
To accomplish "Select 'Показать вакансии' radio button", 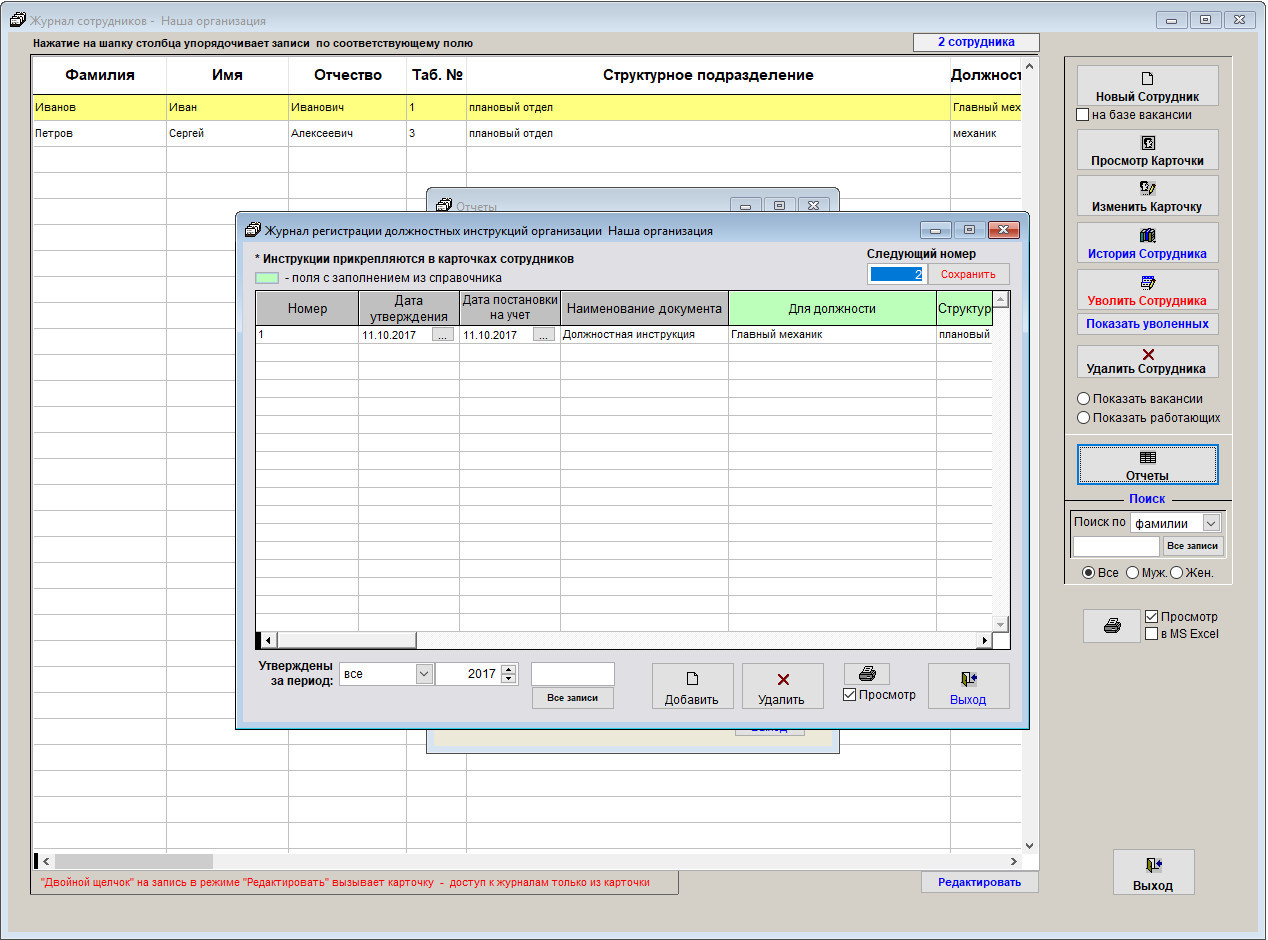I will (1083, 399).
